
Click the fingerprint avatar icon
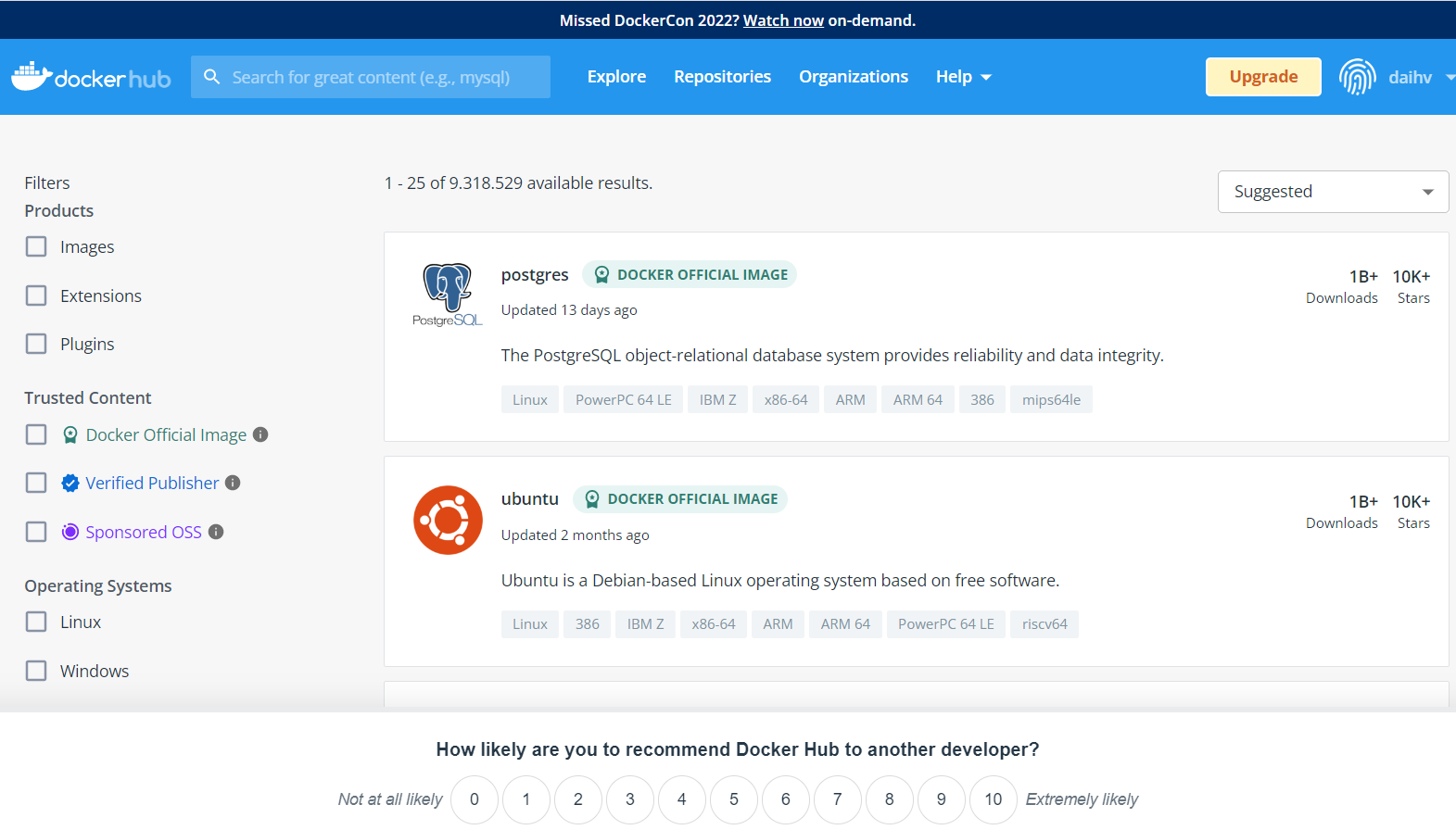[x=1357, y=77]
